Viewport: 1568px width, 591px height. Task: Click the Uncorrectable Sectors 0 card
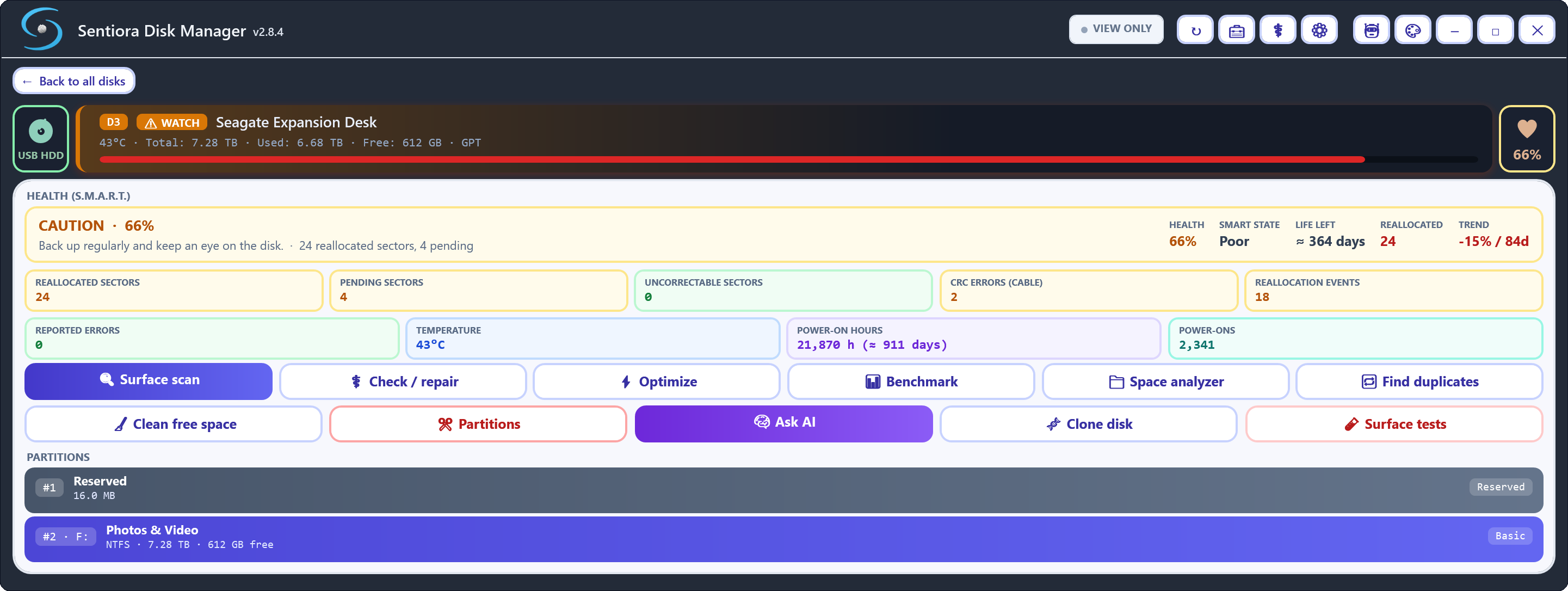click(783, 290)
